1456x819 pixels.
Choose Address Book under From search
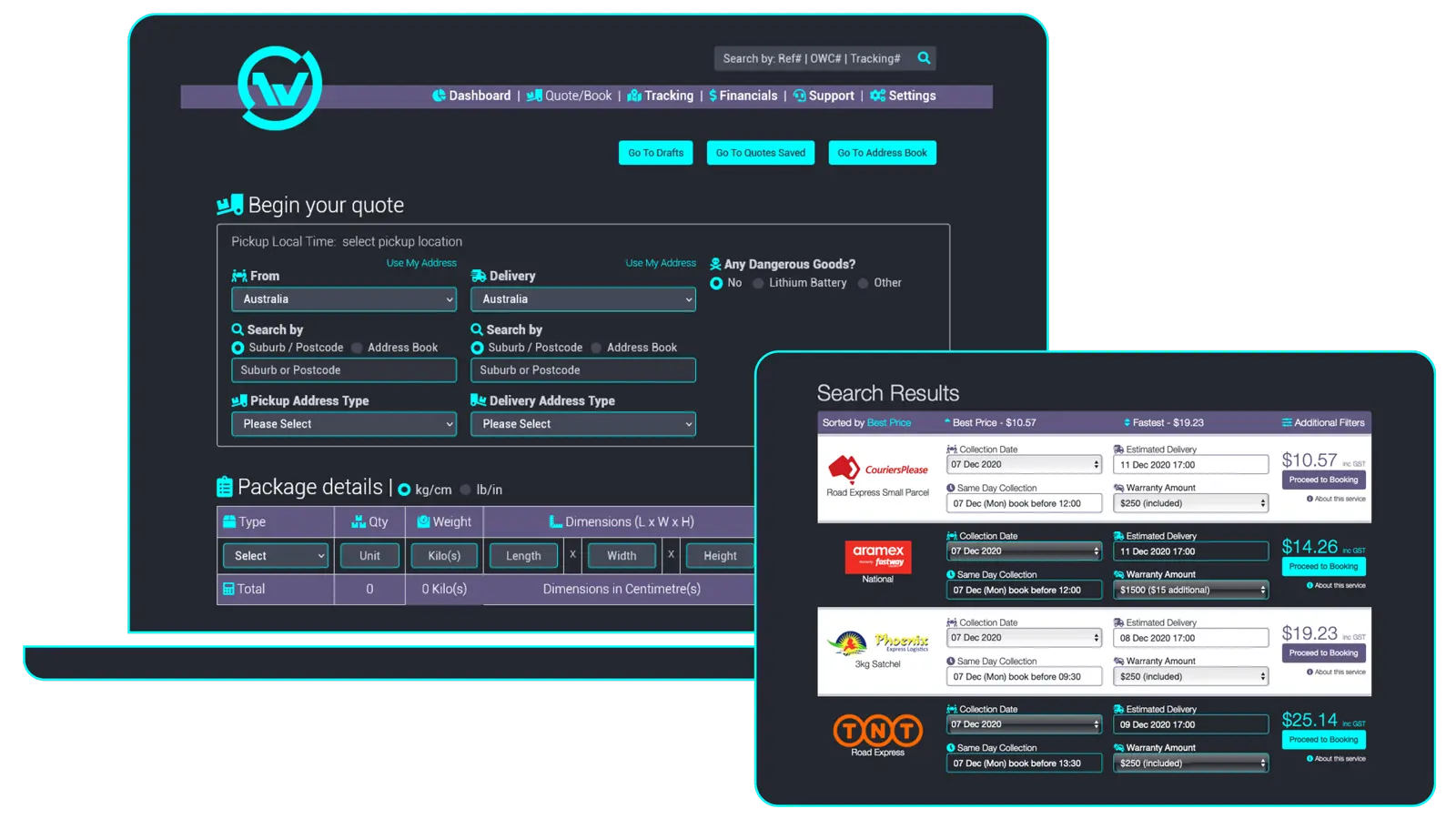[x=357, y=348]
